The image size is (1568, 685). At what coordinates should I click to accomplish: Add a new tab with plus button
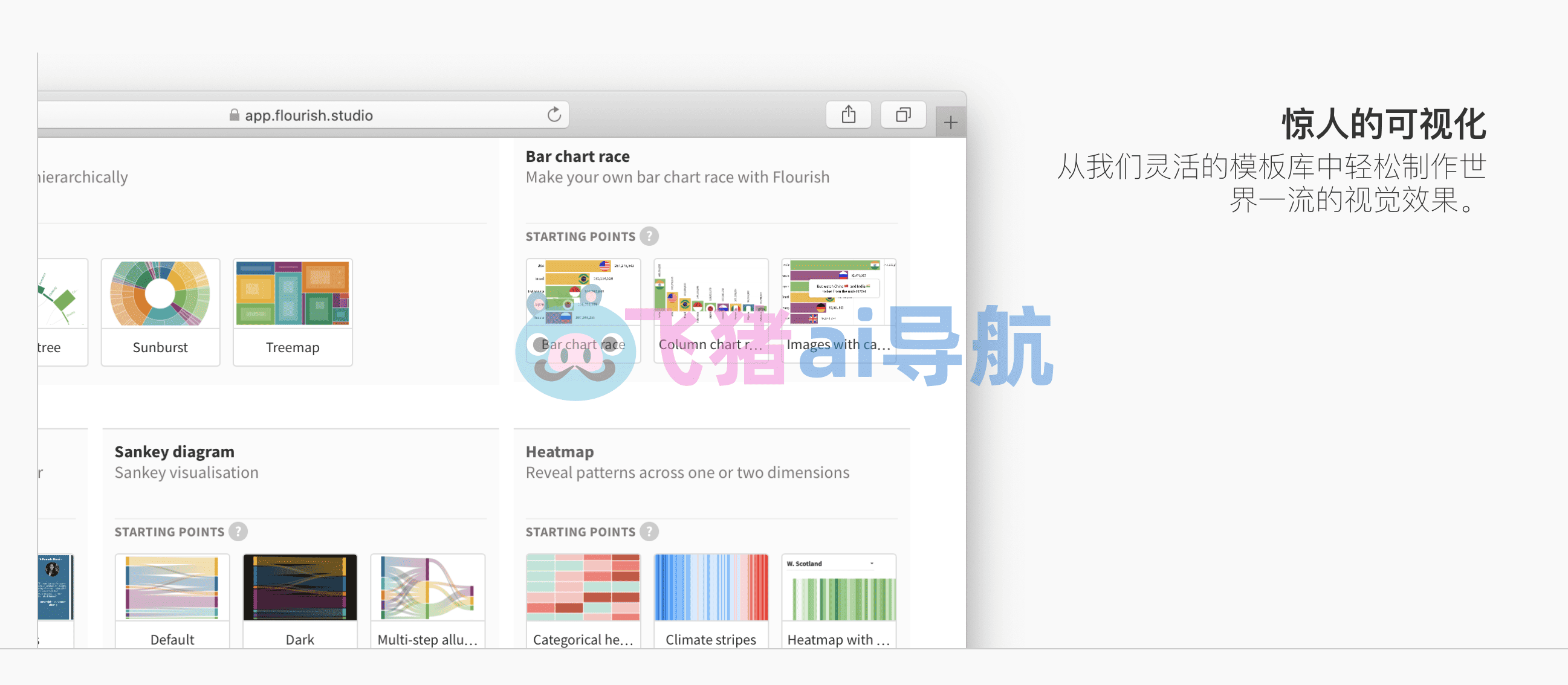pyautogui.click(x=950, y=122)
